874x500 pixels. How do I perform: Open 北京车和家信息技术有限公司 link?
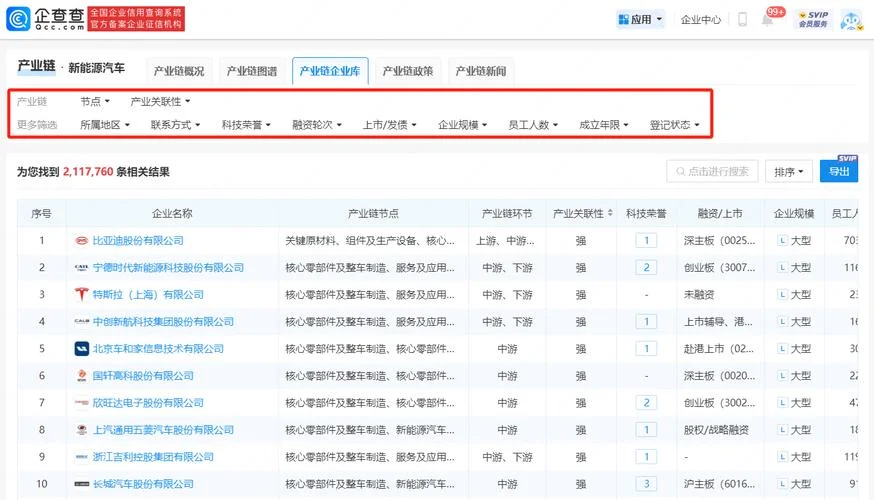pos(158,349)
